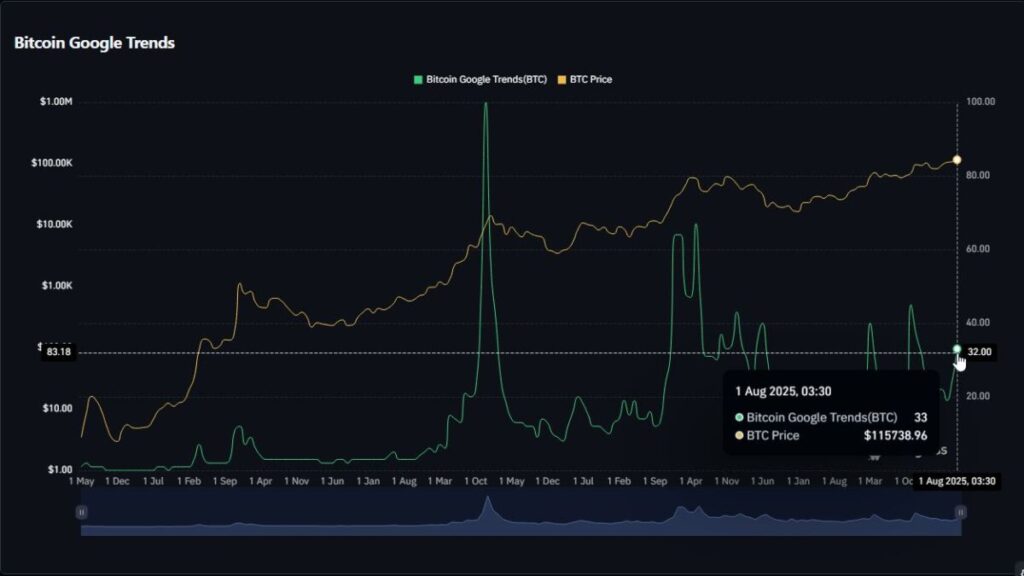Click the peak in the range slider mini chart
This screenshot has width=1024, height=576.
pos(487,500)
